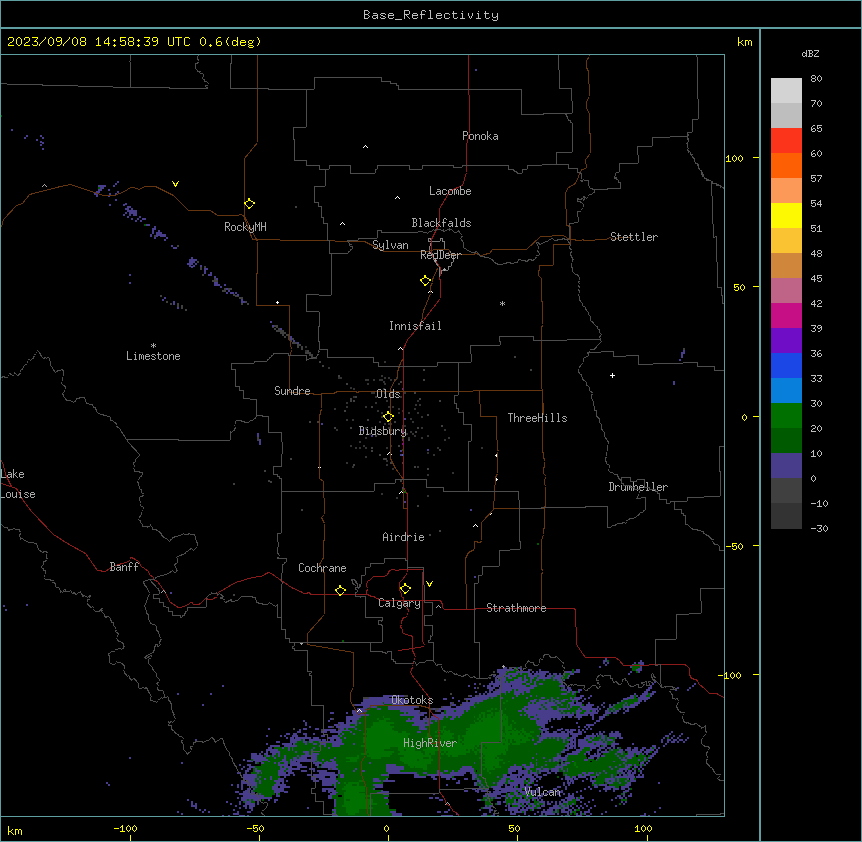Click -100 tick on bottom horizontal axis
The image size is (862, 842).
[x=125, y=829]
